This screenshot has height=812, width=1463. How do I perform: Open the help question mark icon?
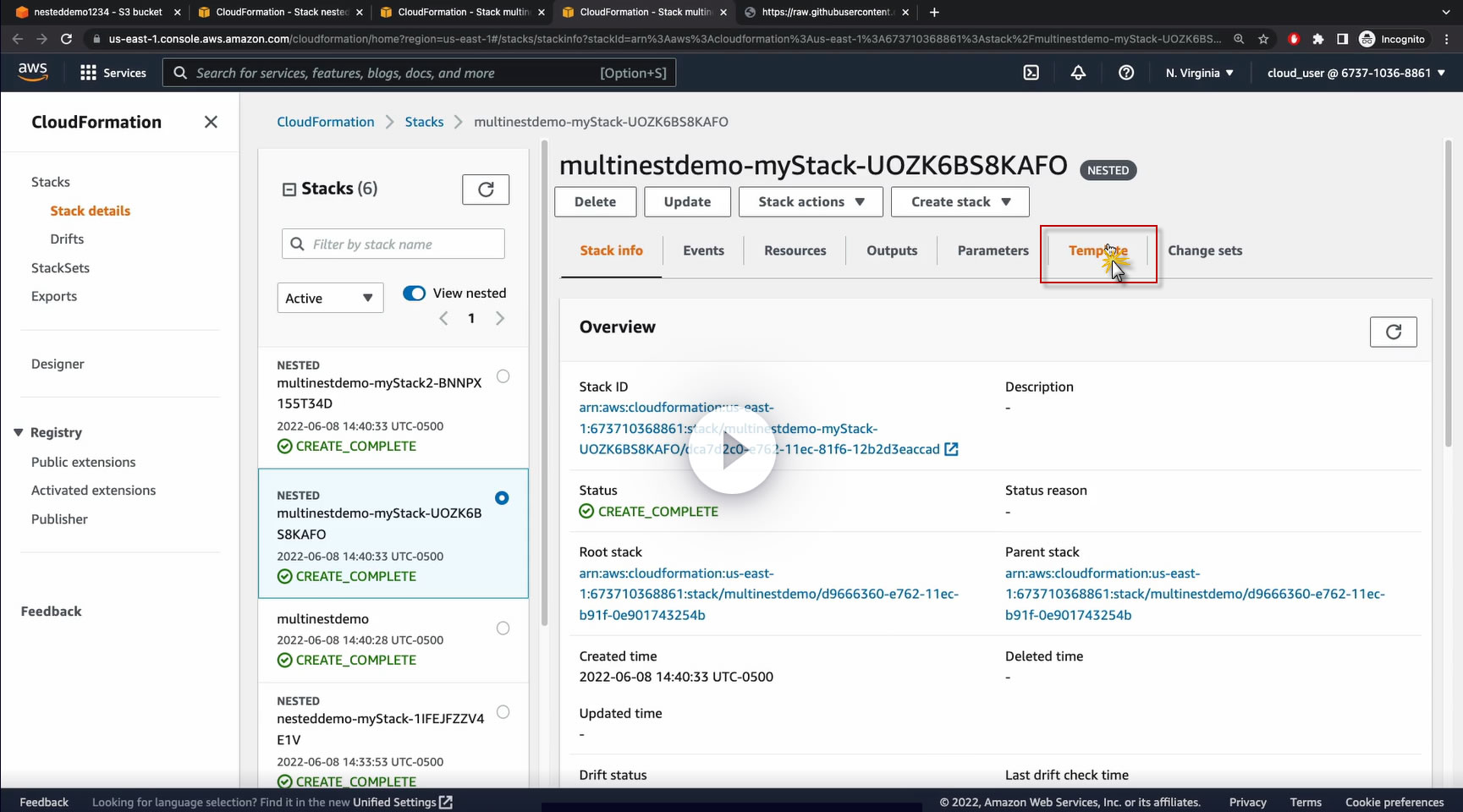[x=1125, y=73]
